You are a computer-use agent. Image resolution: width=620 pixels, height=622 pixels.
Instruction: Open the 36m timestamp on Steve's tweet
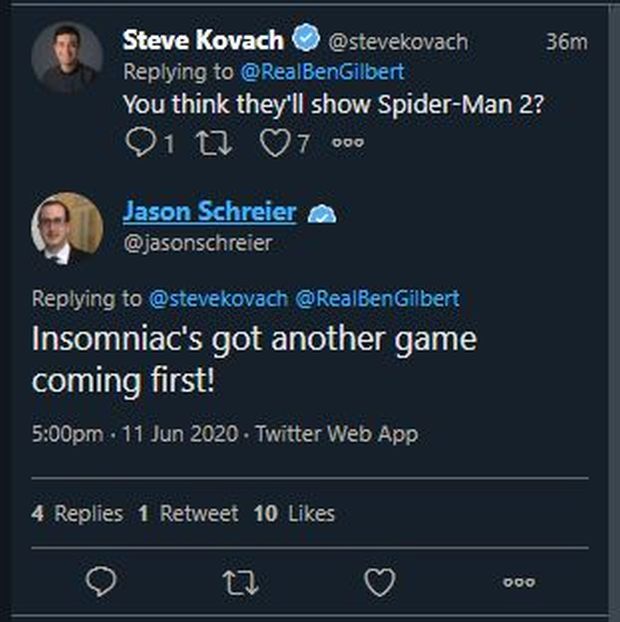tap(566, 42)
